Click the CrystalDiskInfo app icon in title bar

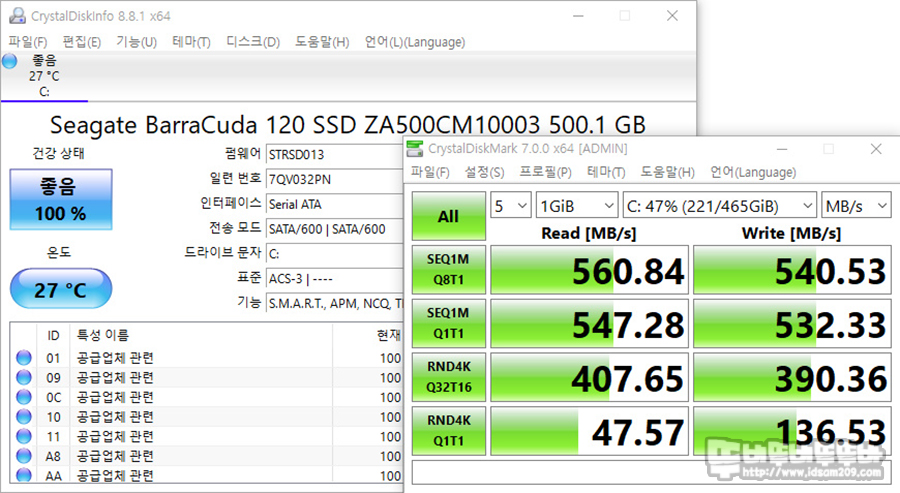point(17,15)
